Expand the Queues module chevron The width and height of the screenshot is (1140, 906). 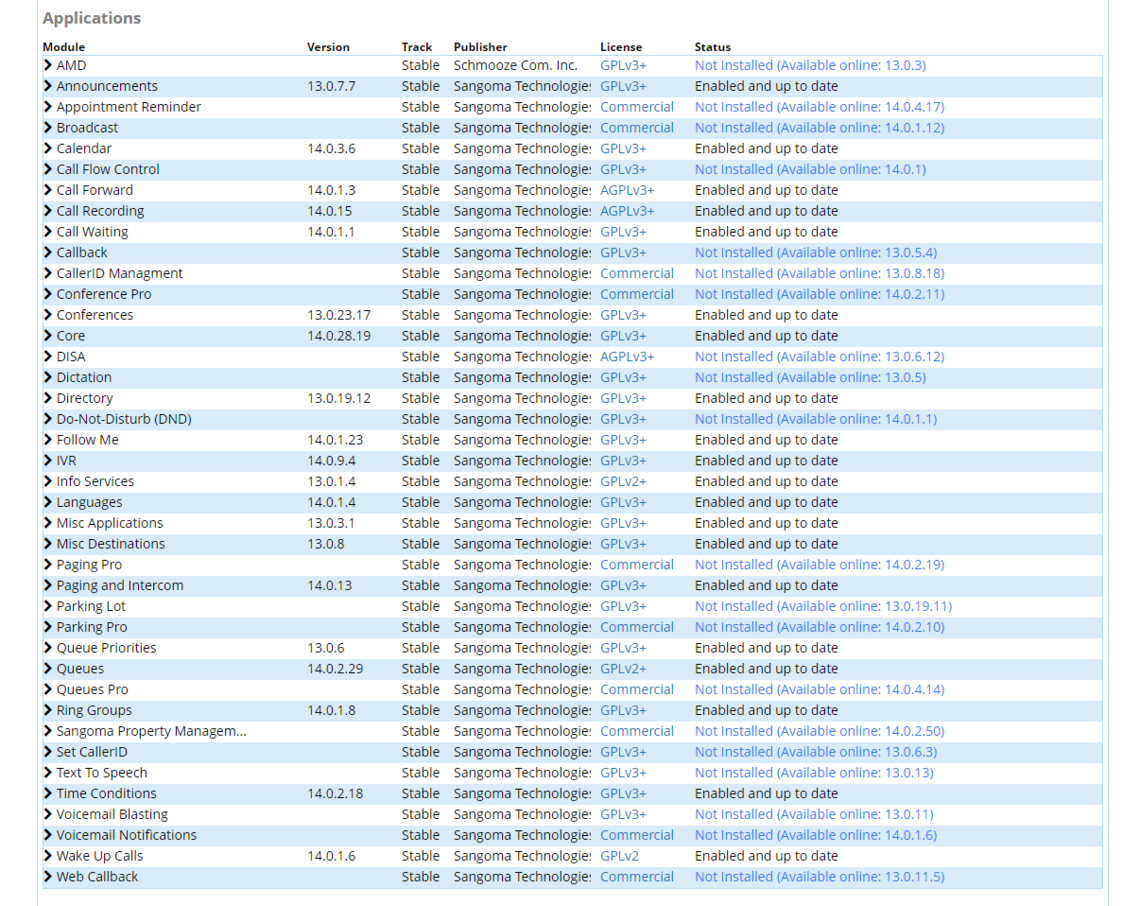click(48, 669)
